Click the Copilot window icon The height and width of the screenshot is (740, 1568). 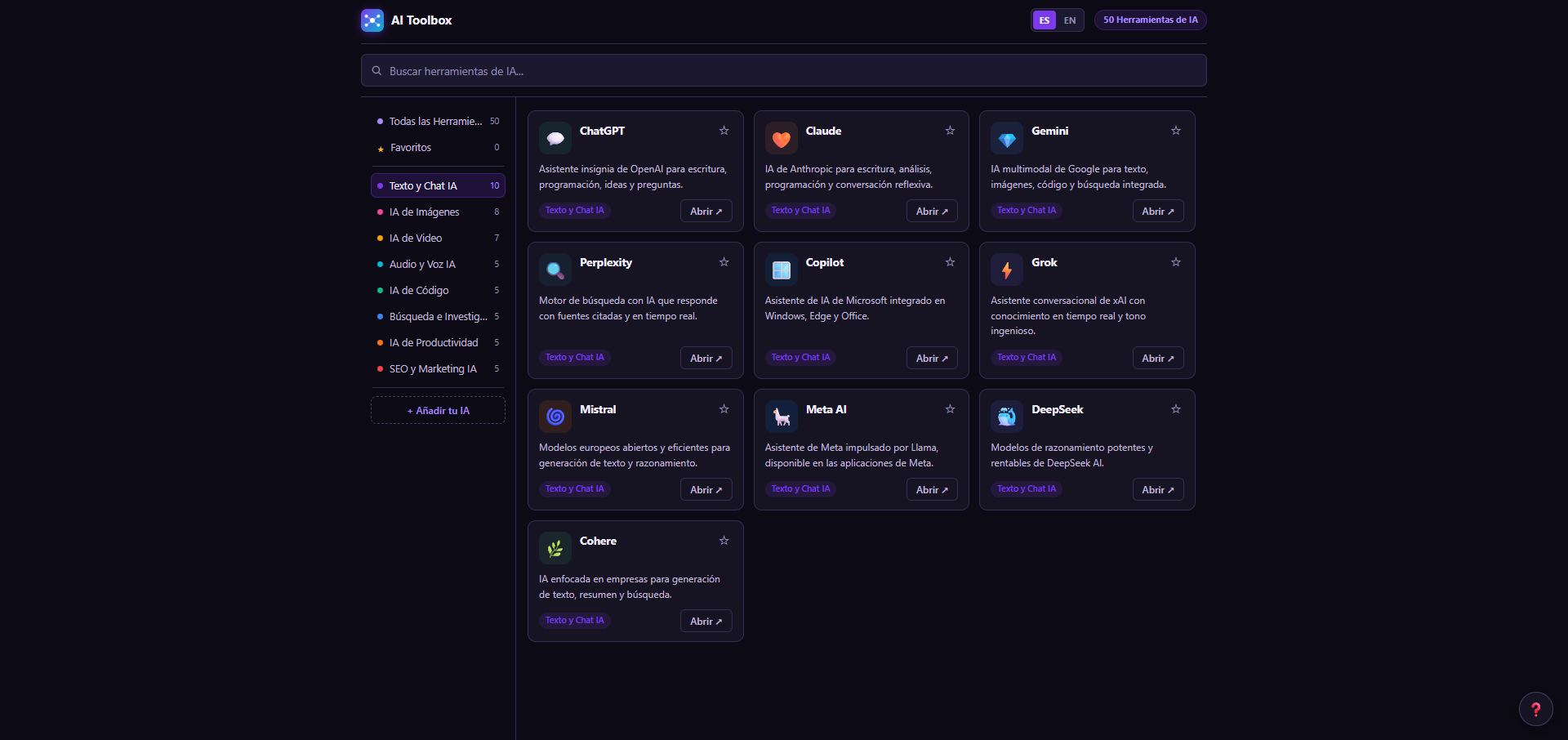click(782, 270)
